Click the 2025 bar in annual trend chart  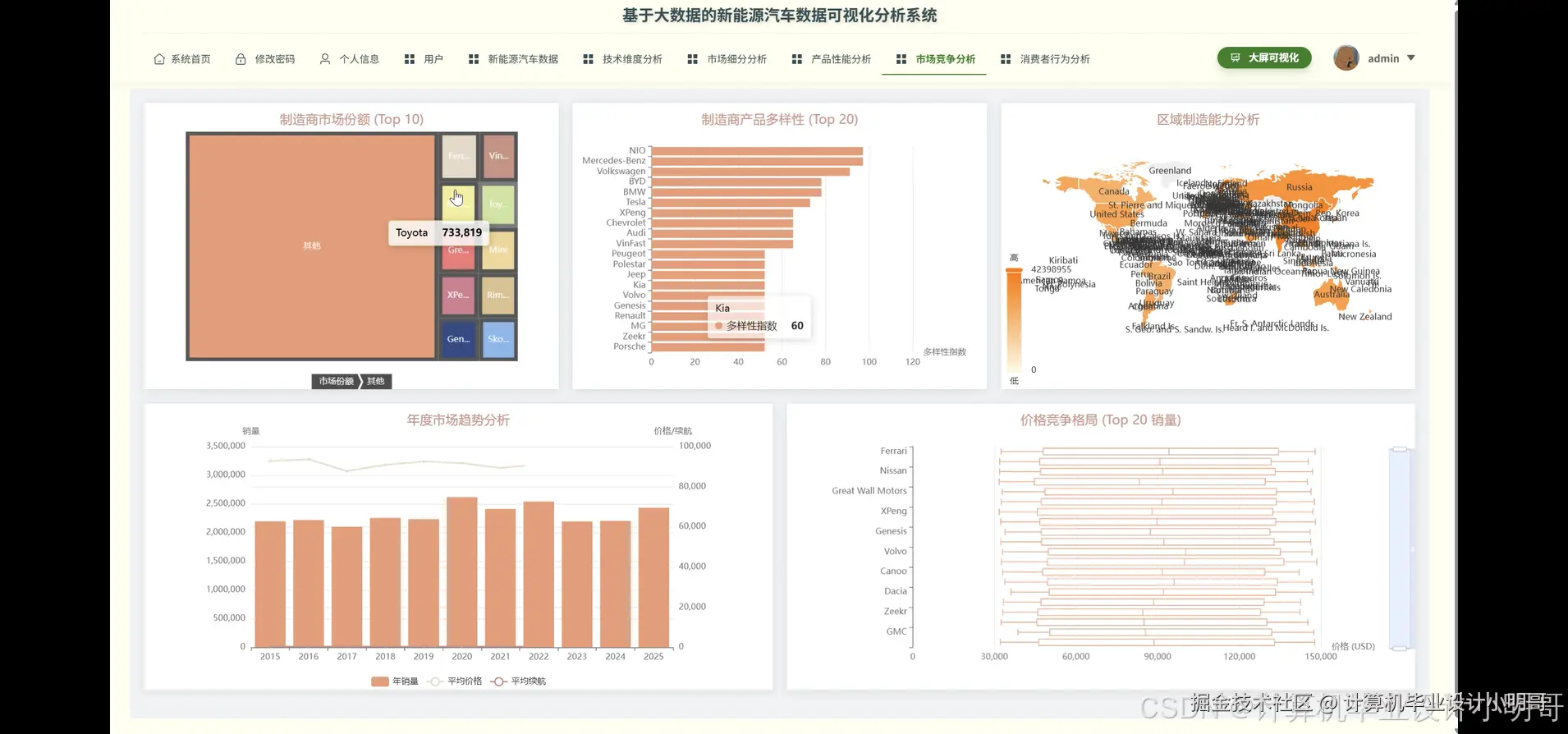(653, 577)
